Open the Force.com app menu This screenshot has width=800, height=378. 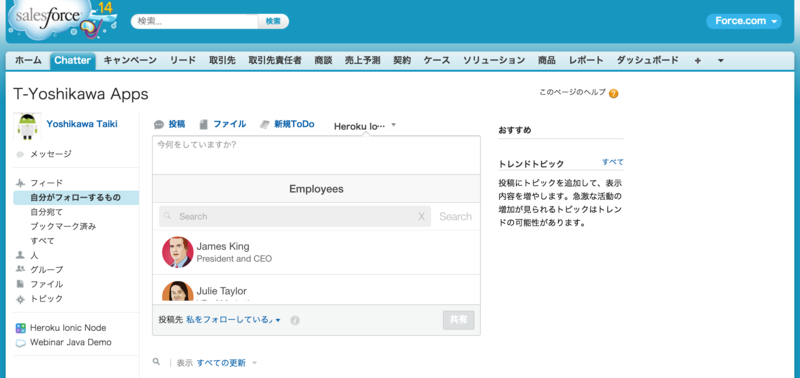[x=743, y=21]
